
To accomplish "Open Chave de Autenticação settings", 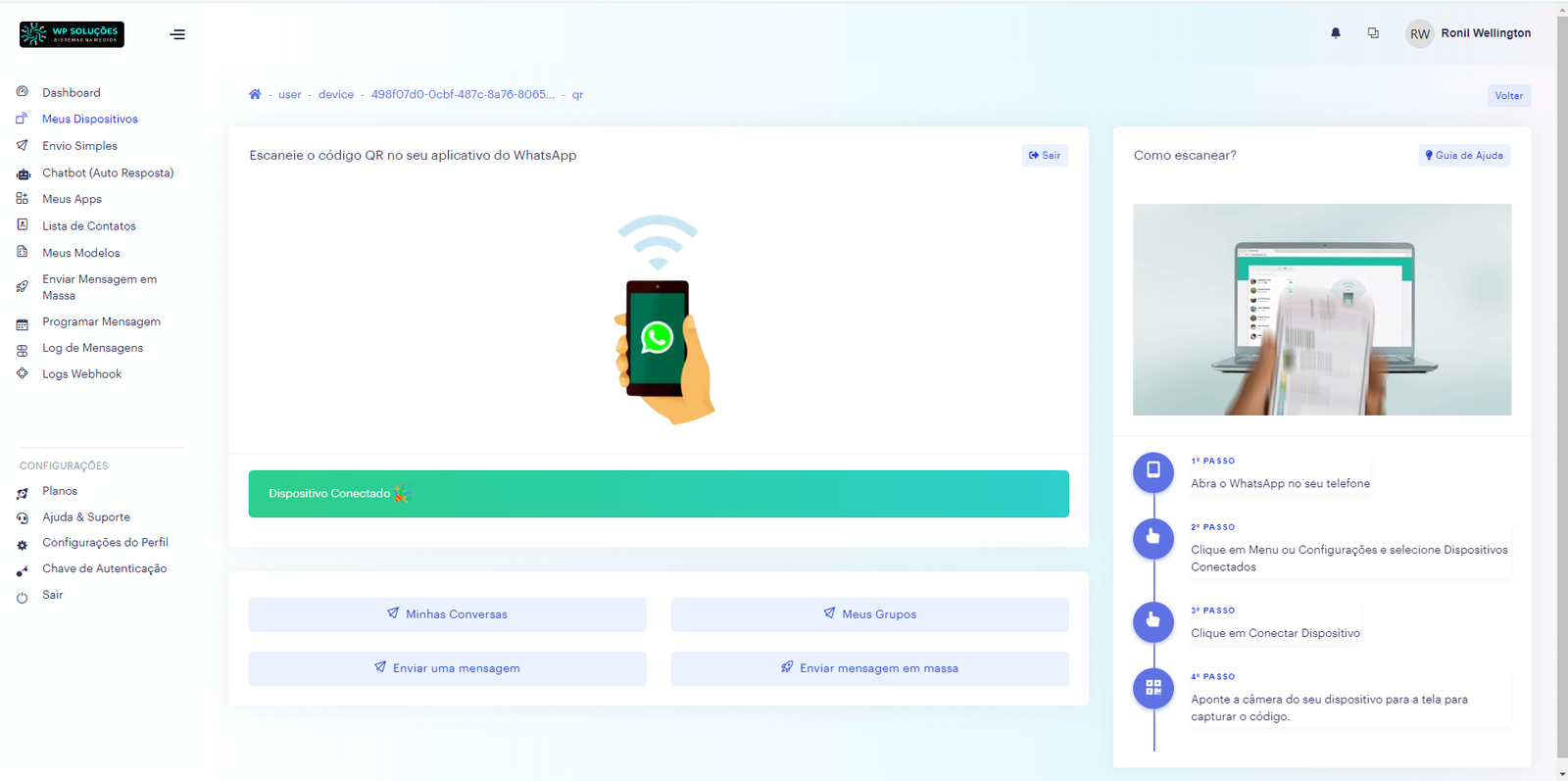I will coord(104,569).
